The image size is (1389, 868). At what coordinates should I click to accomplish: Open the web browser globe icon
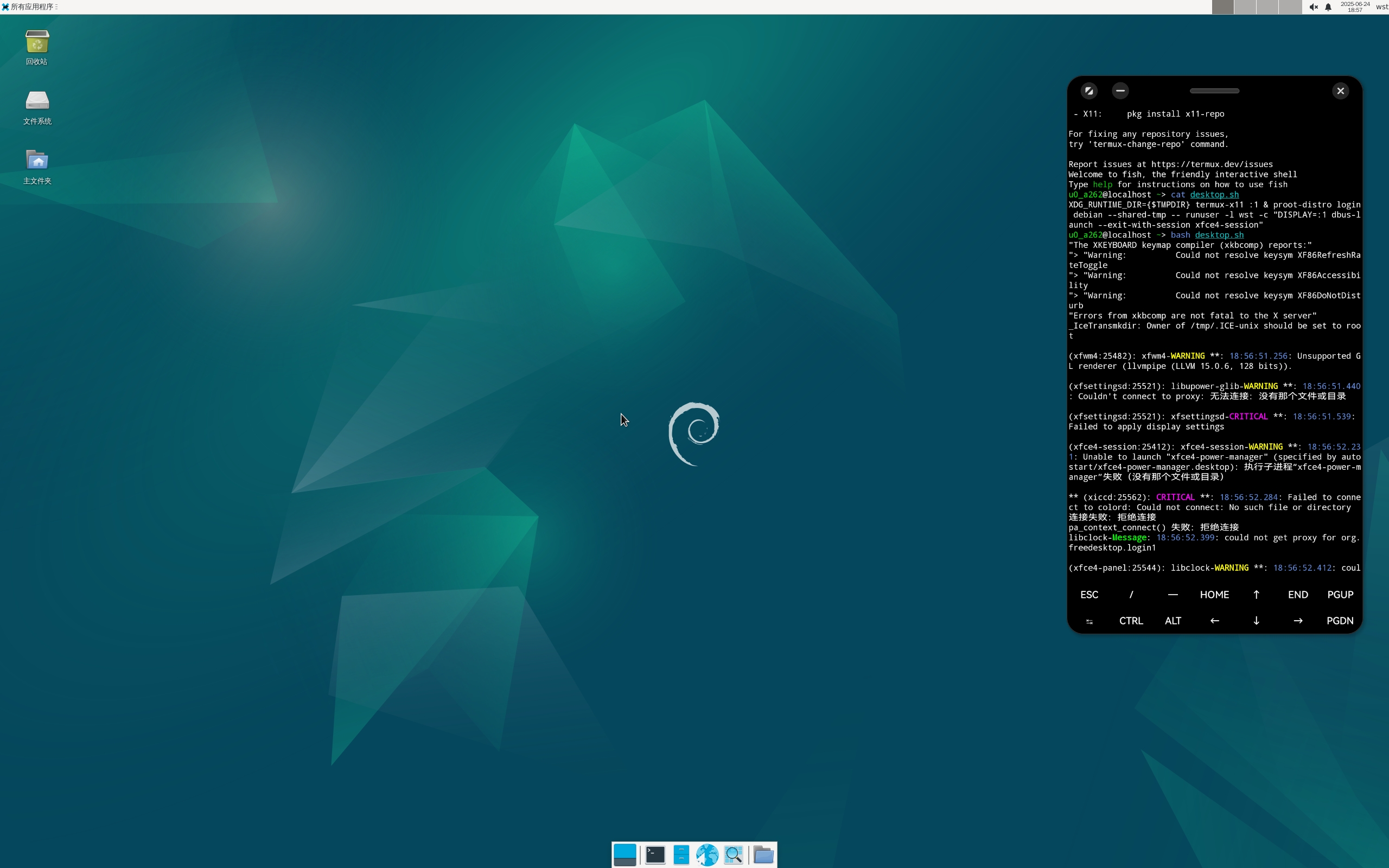click(x=707, y=855)
